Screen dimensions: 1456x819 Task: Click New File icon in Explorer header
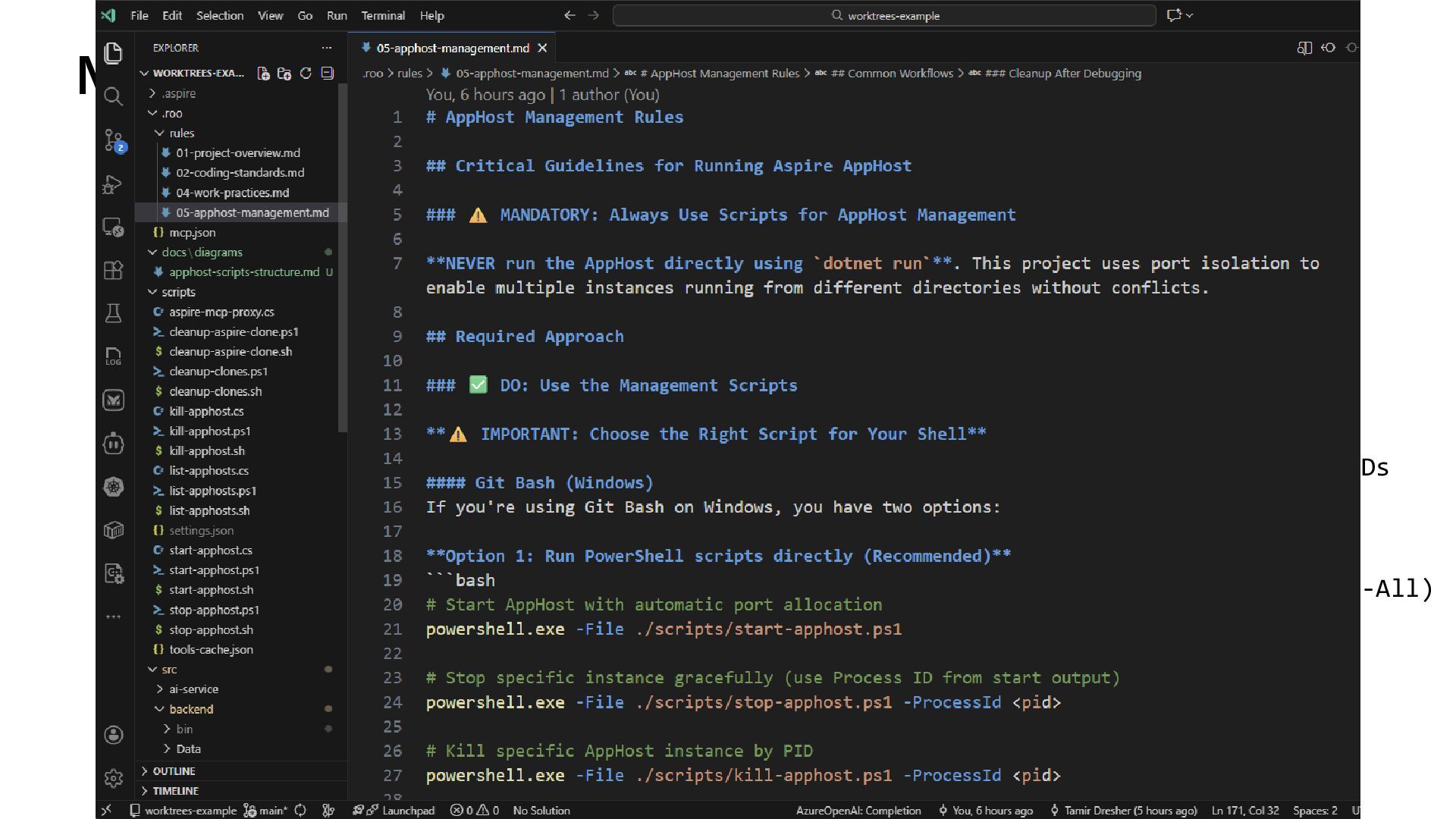(263, 74)
